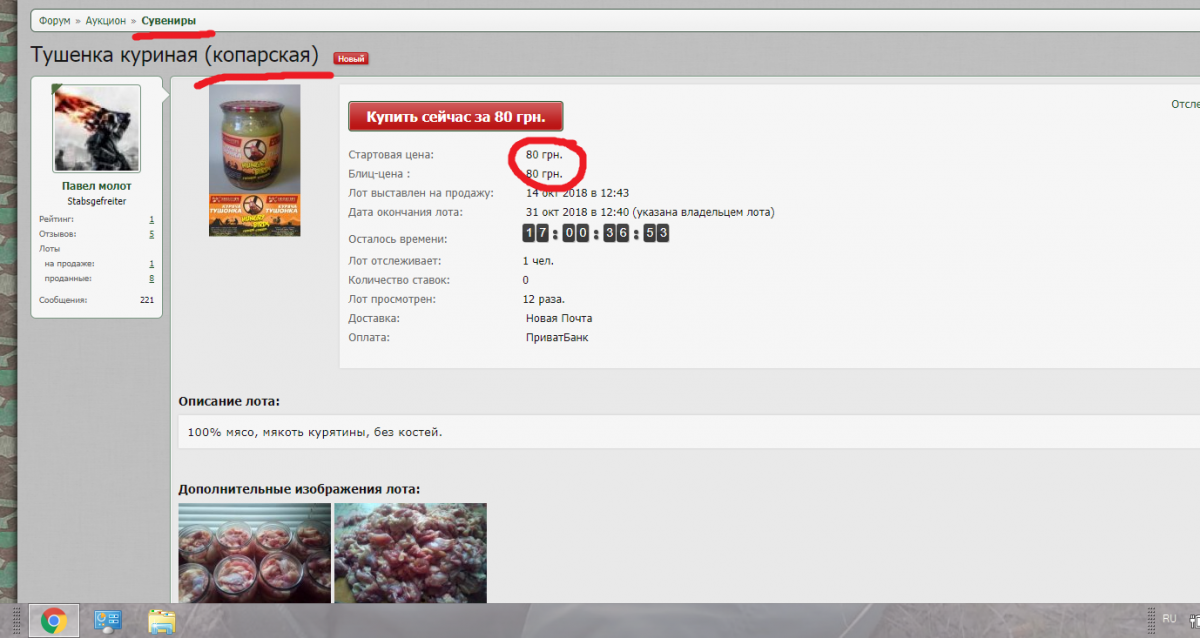The height and width of the screenshot is (638, 1200).
Task: Go to Форум breadcrumb
Action: pyautogui.click(x=55, y=21)
